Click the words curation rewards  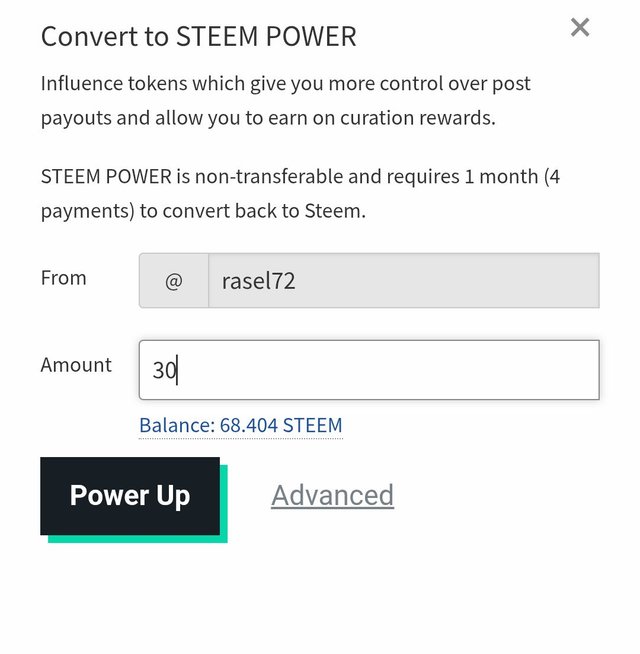418,118
